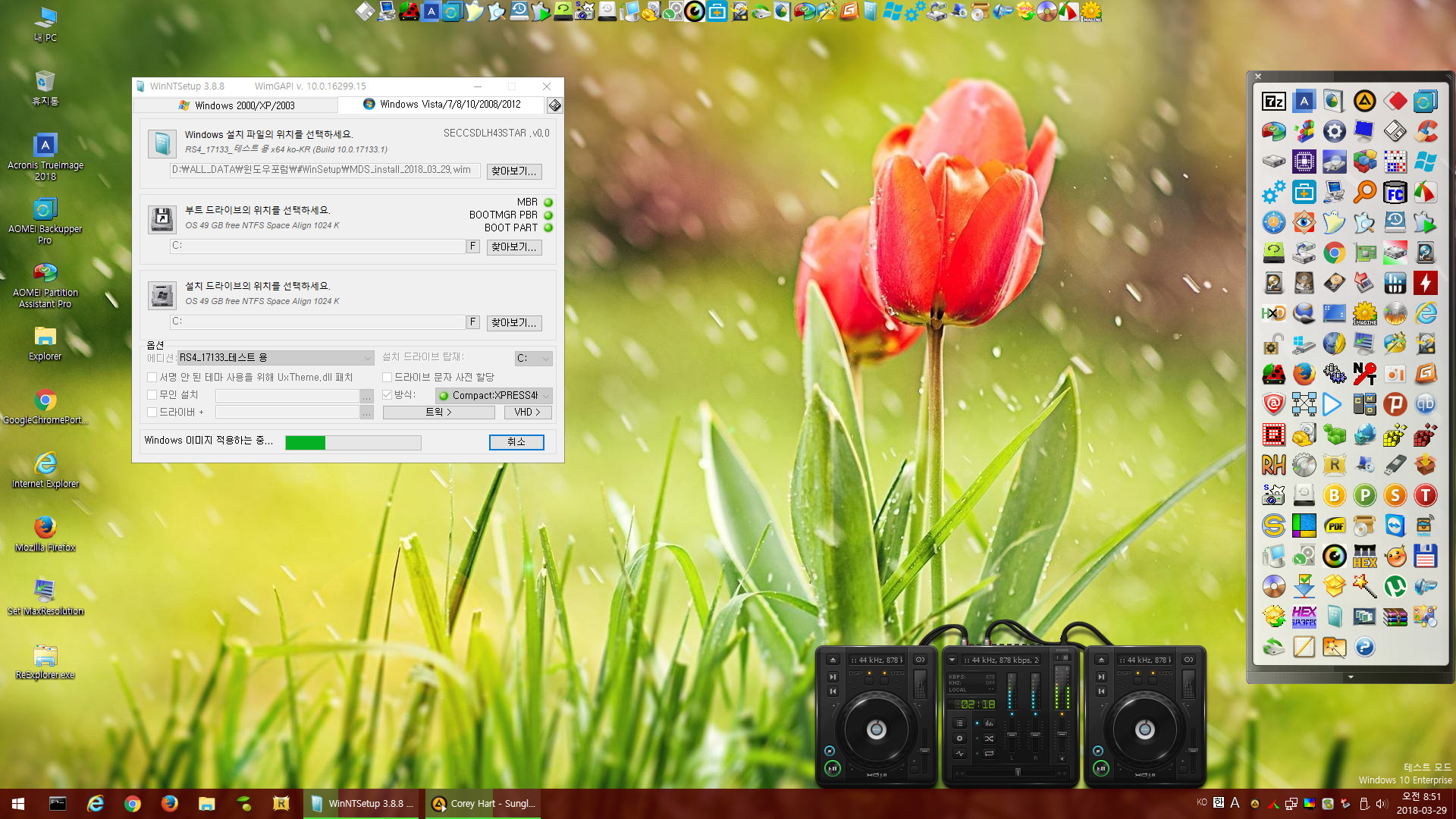Select Windows Vista/7/8/10/2008/2012 tab
1456x819 pixels.
[442, 105]
